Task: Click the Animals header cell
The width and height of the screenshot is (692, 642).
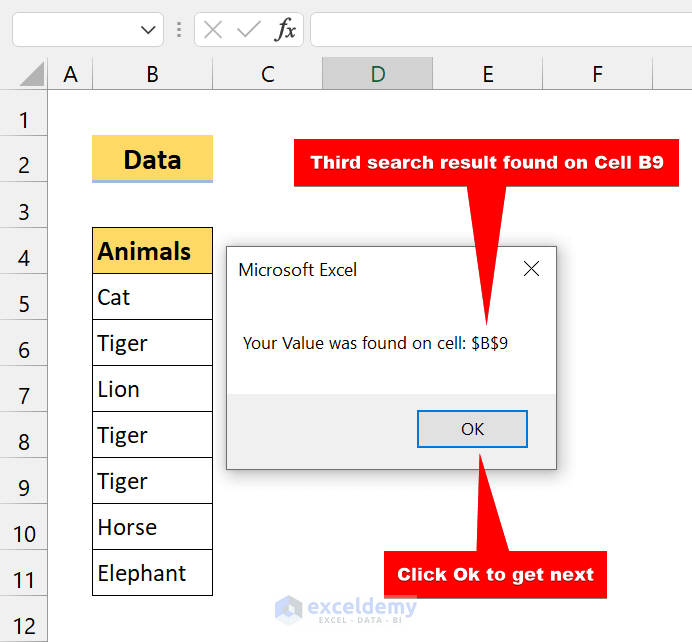Action: (x=152, y=251)
